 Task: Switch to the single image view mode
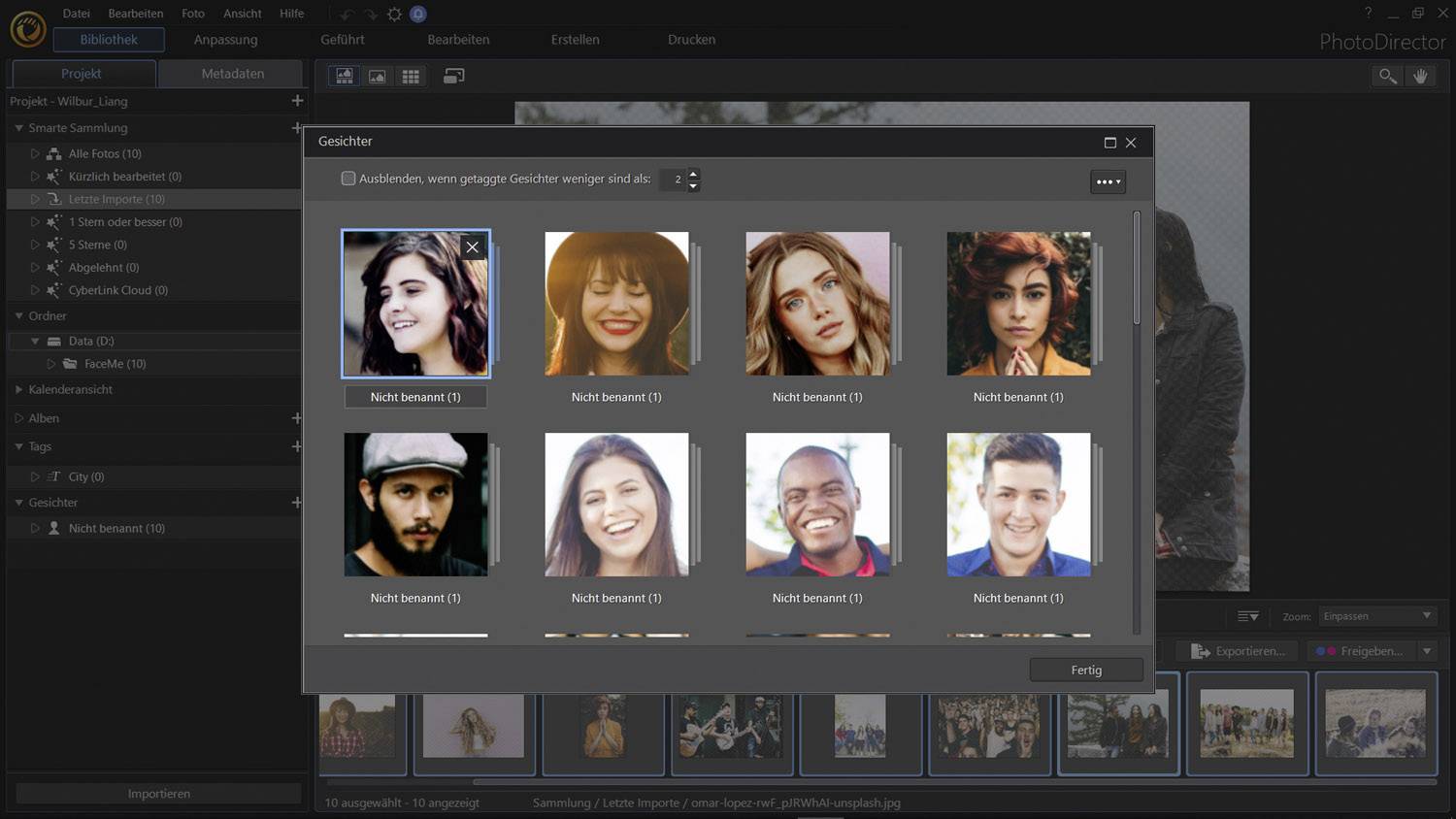coord(377,76)
